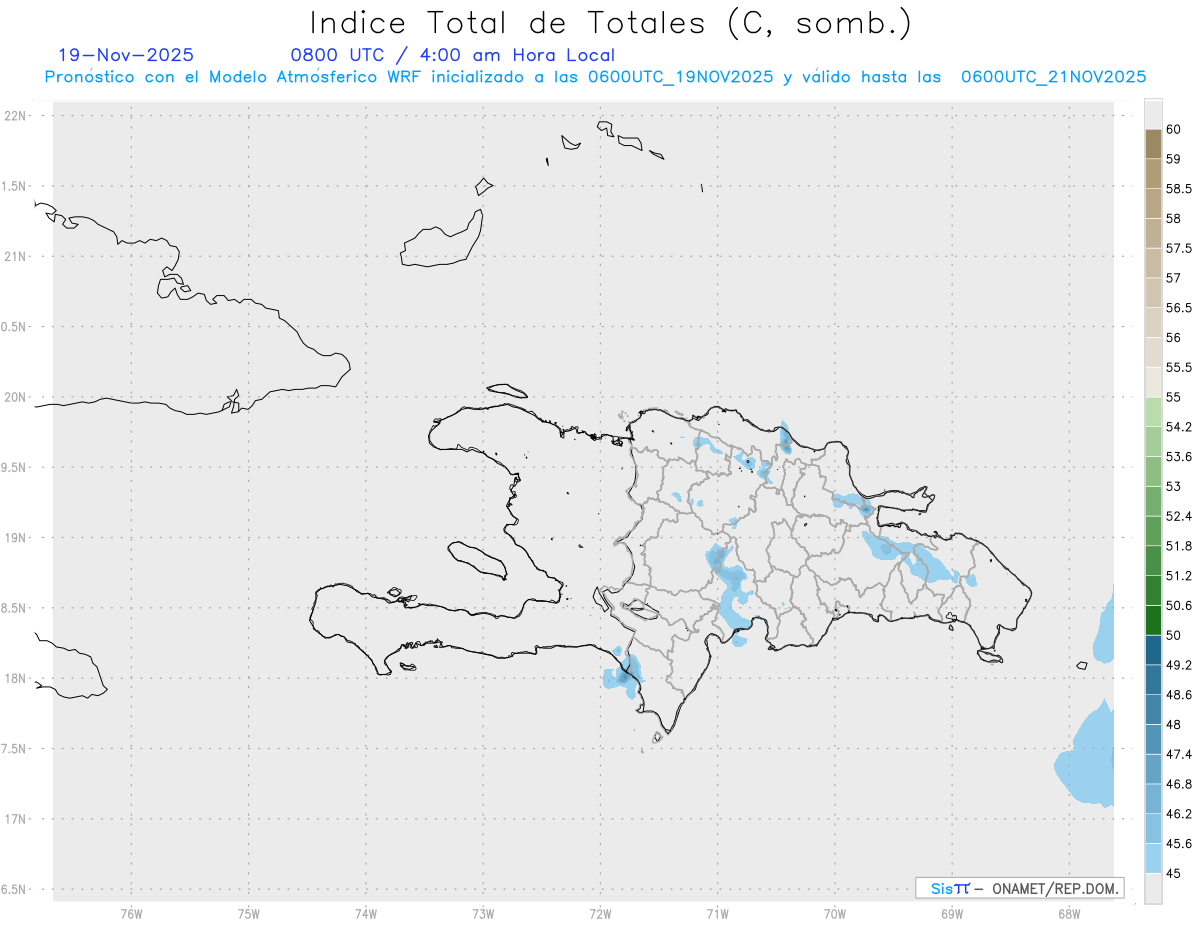Select the dark blue swatch between 49.2 and 50

click(x=1153, y=650)
